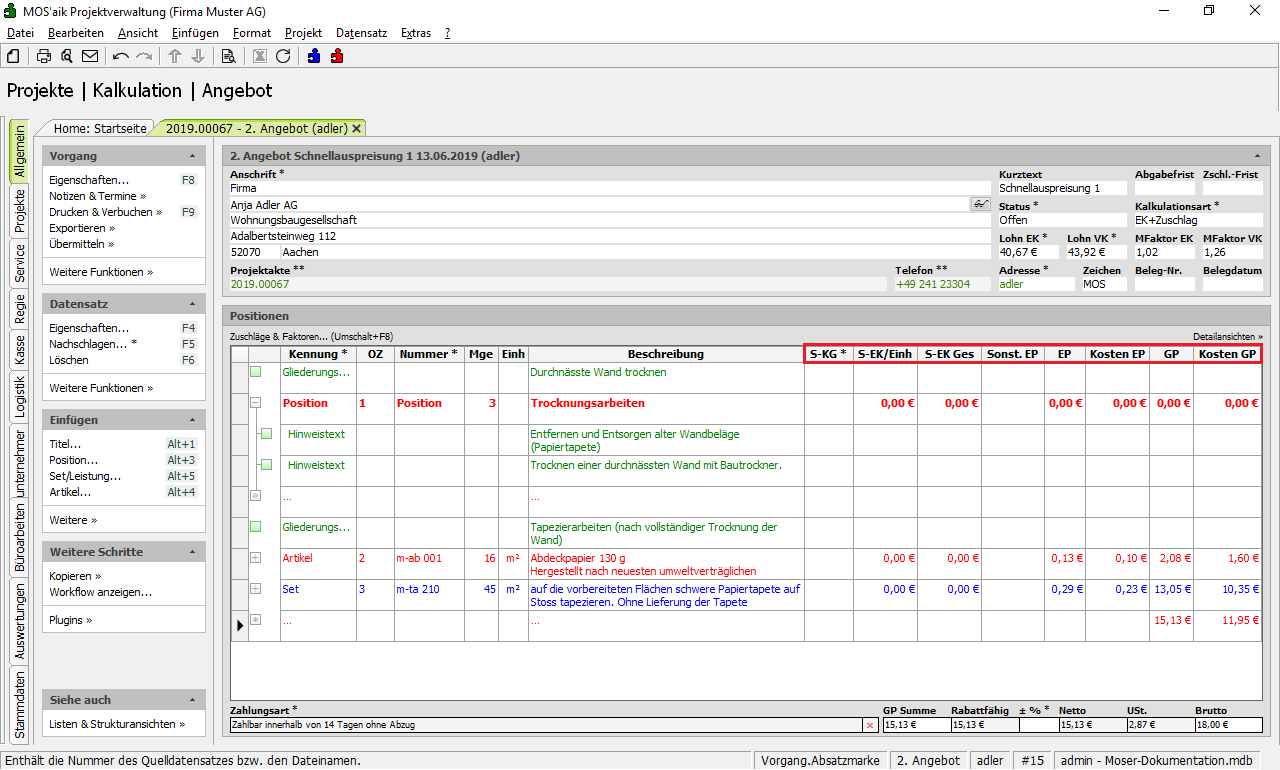Collapse the Vorgang panel section

pos(192,157)
